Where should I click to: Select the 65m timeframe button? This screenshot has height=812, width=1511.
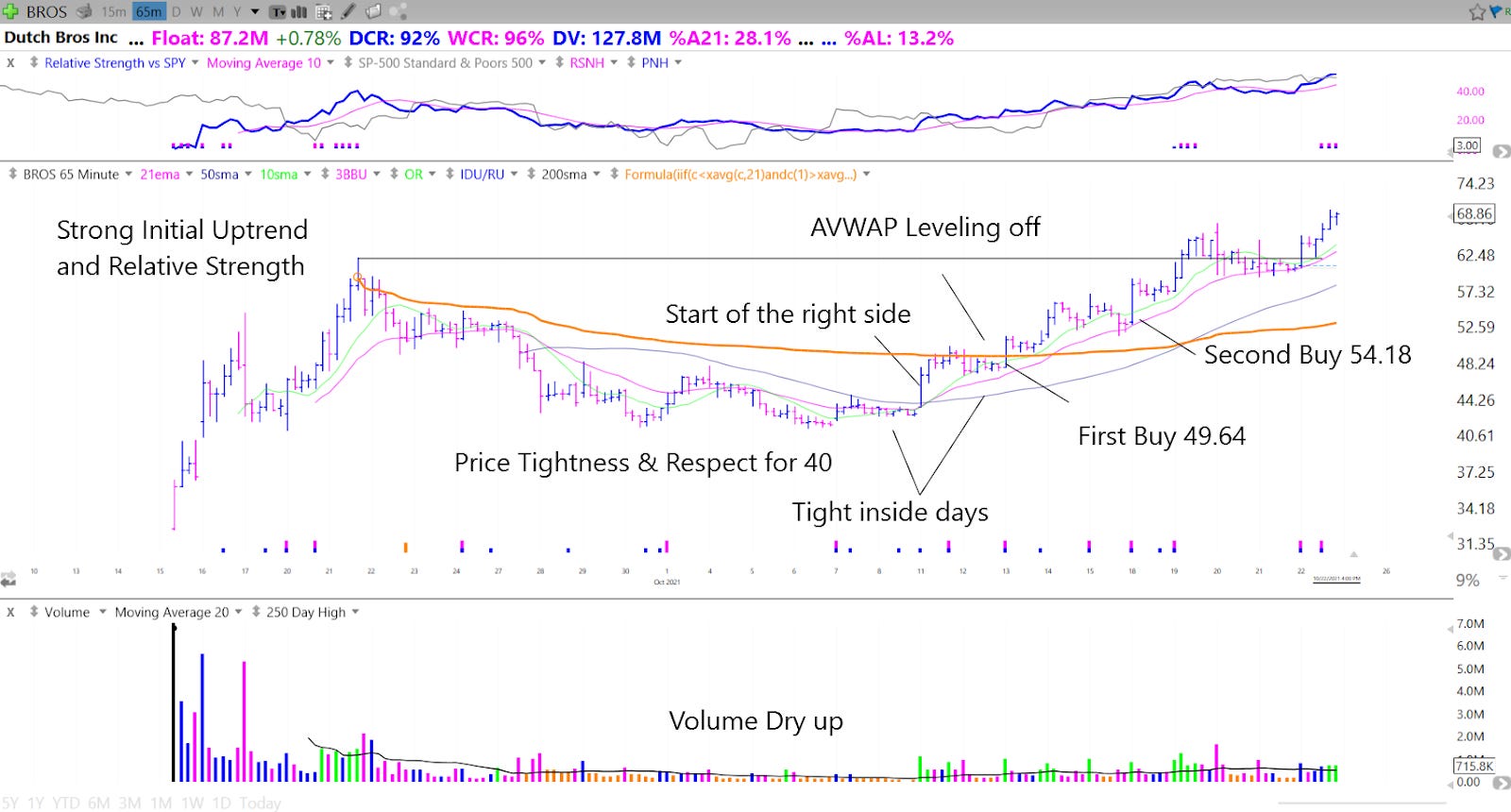(148, 12)
